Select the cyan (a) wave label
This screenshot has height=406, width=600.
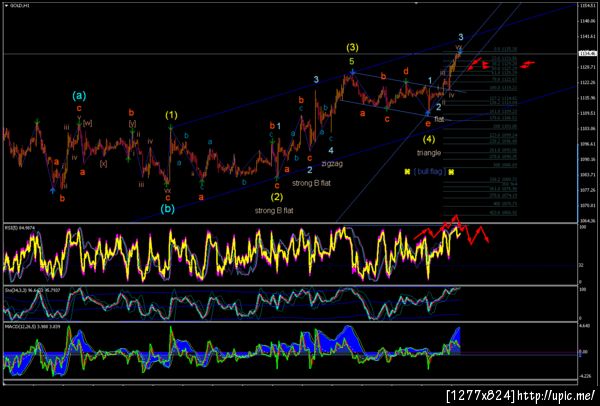(79, 96)
